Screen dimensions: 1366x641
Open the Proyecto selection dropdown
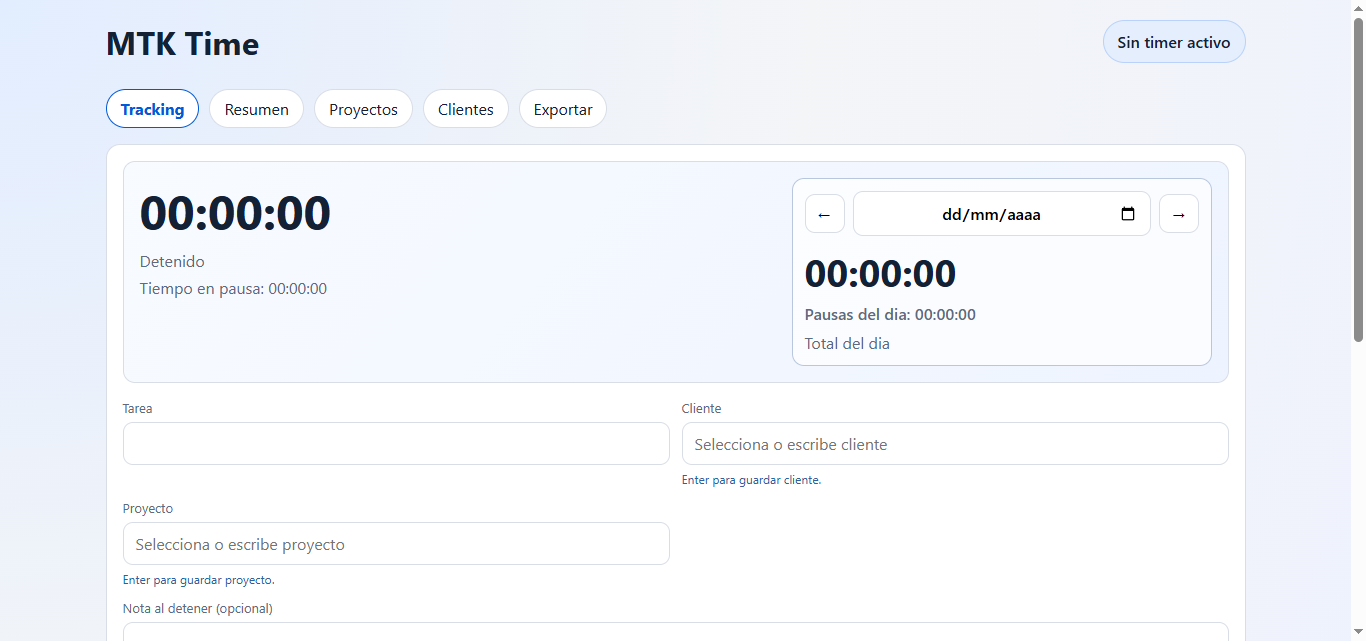pos(396,543)
